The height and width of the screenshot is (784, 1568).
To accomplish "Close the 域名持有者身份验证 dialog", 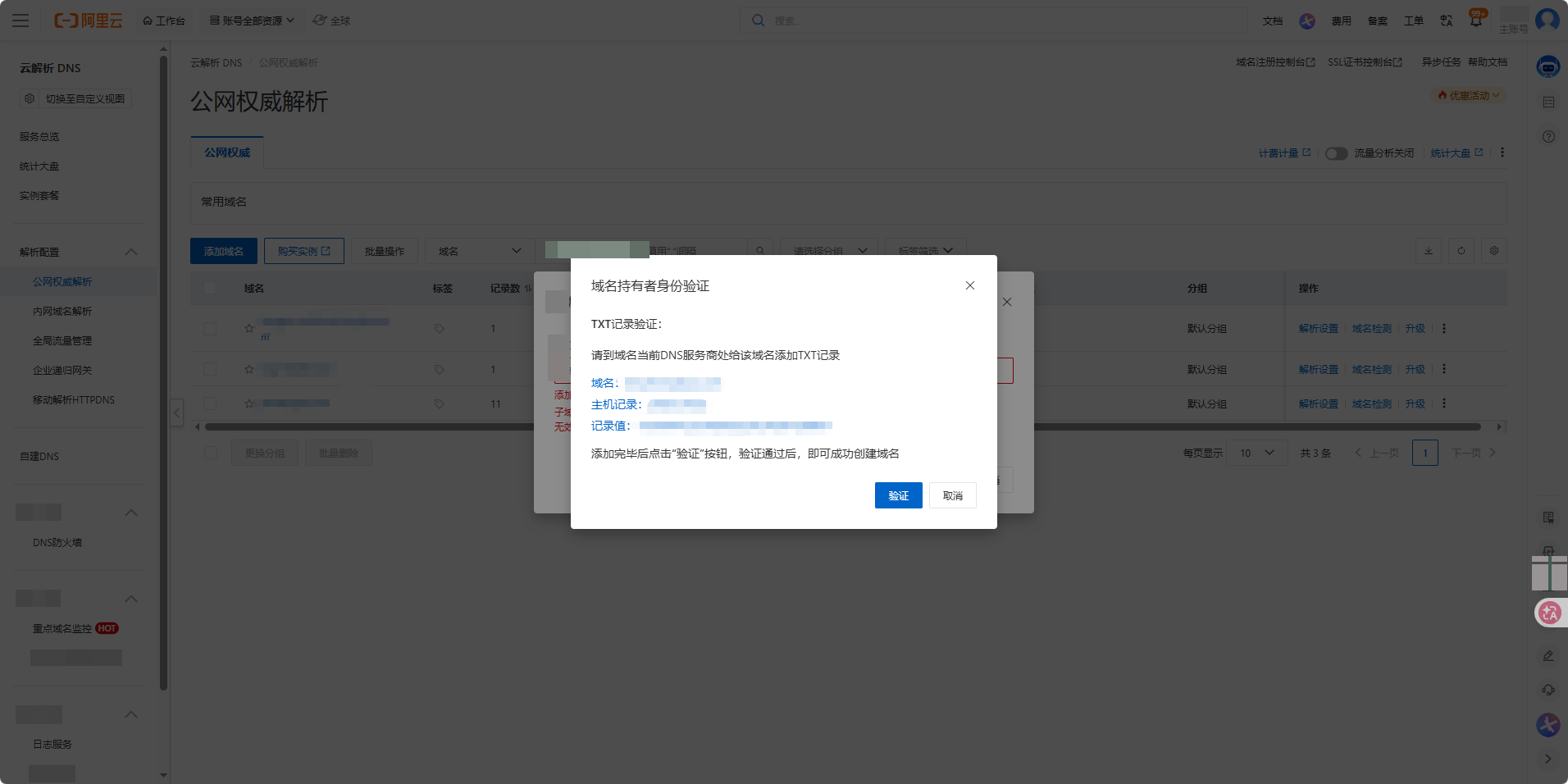I will click(970, 285).
